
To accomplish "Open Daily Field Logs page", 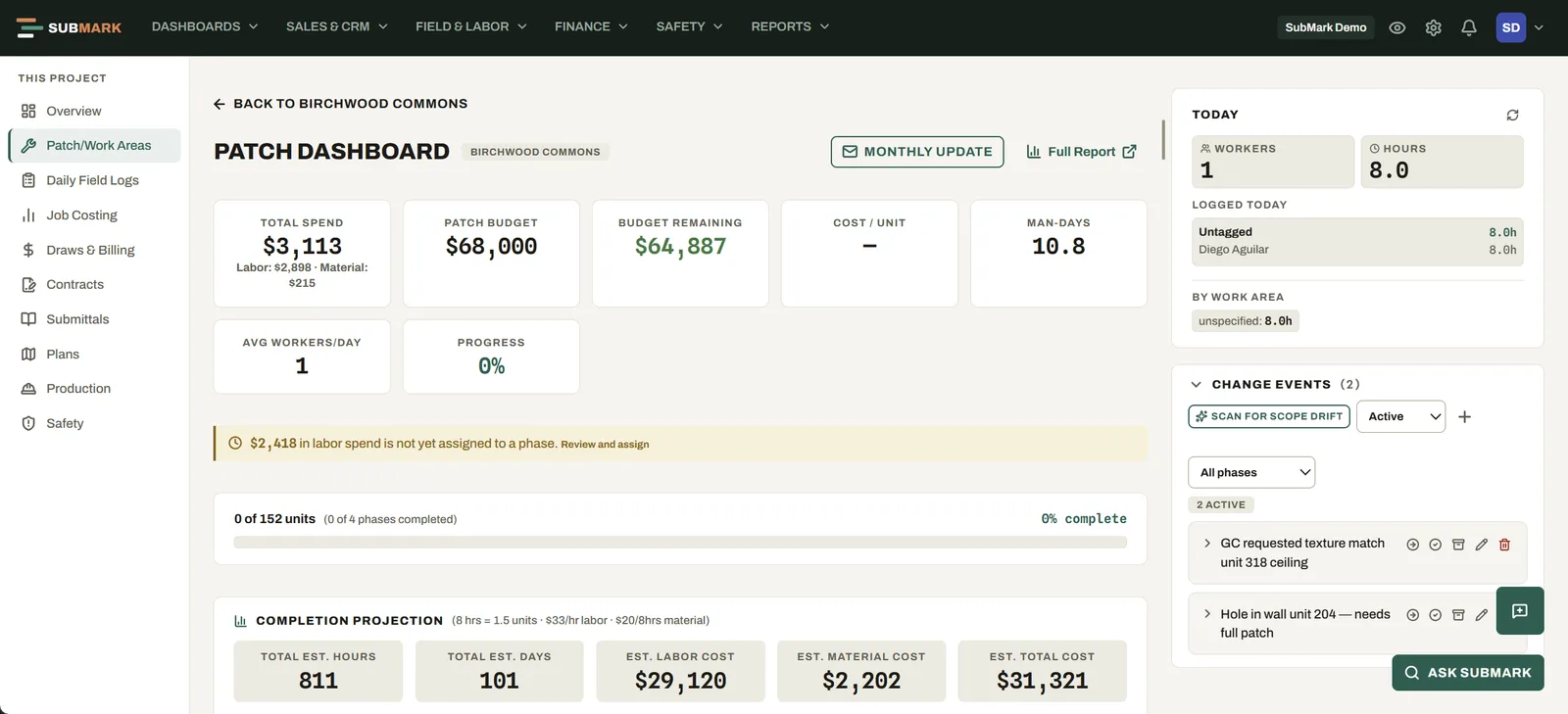I will tap(94, 180).
